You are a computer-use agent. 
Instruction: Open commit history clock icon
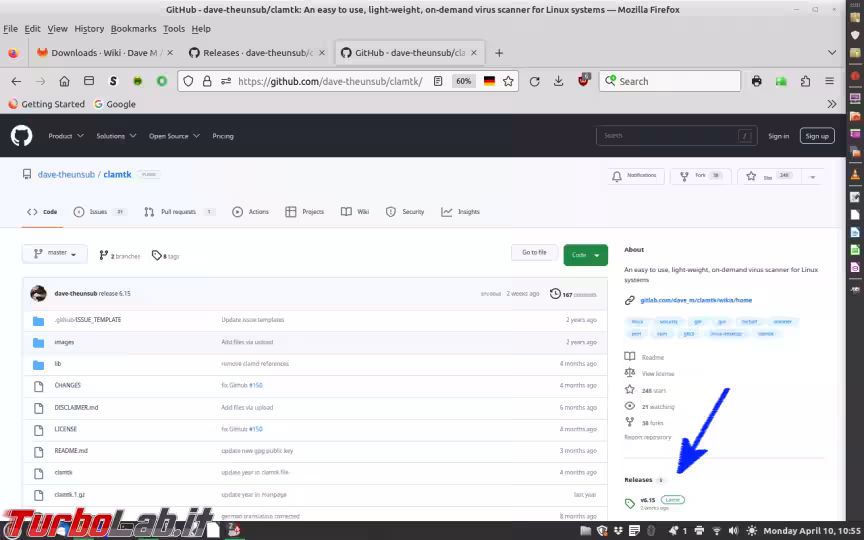(555, 294)
